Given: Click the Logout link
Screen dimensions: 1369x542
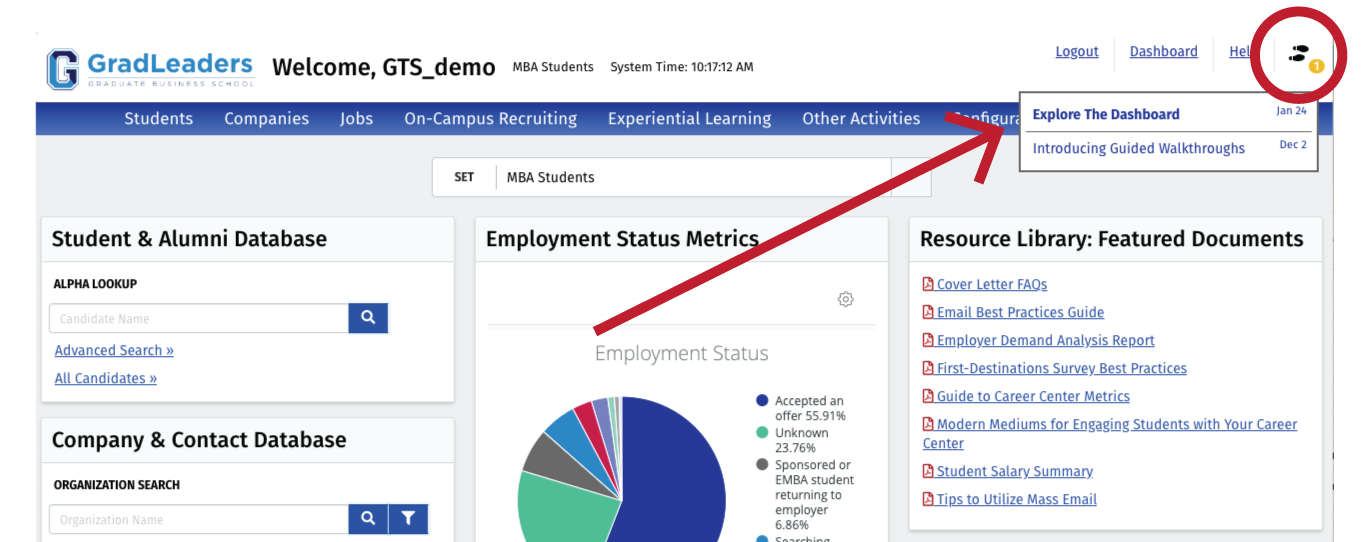Looking at the screenshot, I should point(1077,52).
